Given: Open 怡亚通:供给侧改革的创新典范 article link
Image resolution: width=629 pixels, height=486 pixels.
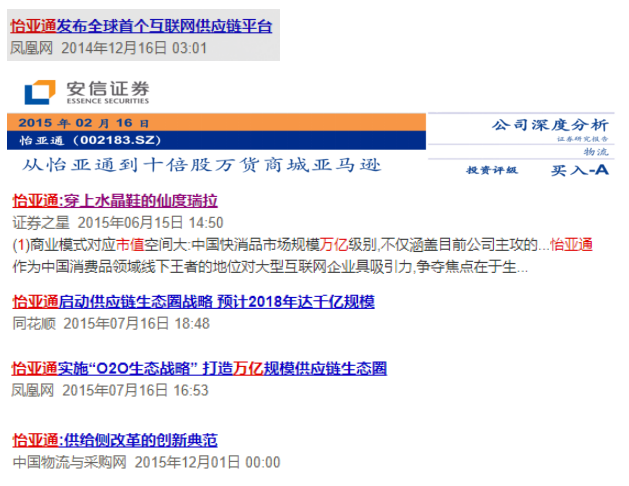Looking at the screenshot, I should click(114, 440).
